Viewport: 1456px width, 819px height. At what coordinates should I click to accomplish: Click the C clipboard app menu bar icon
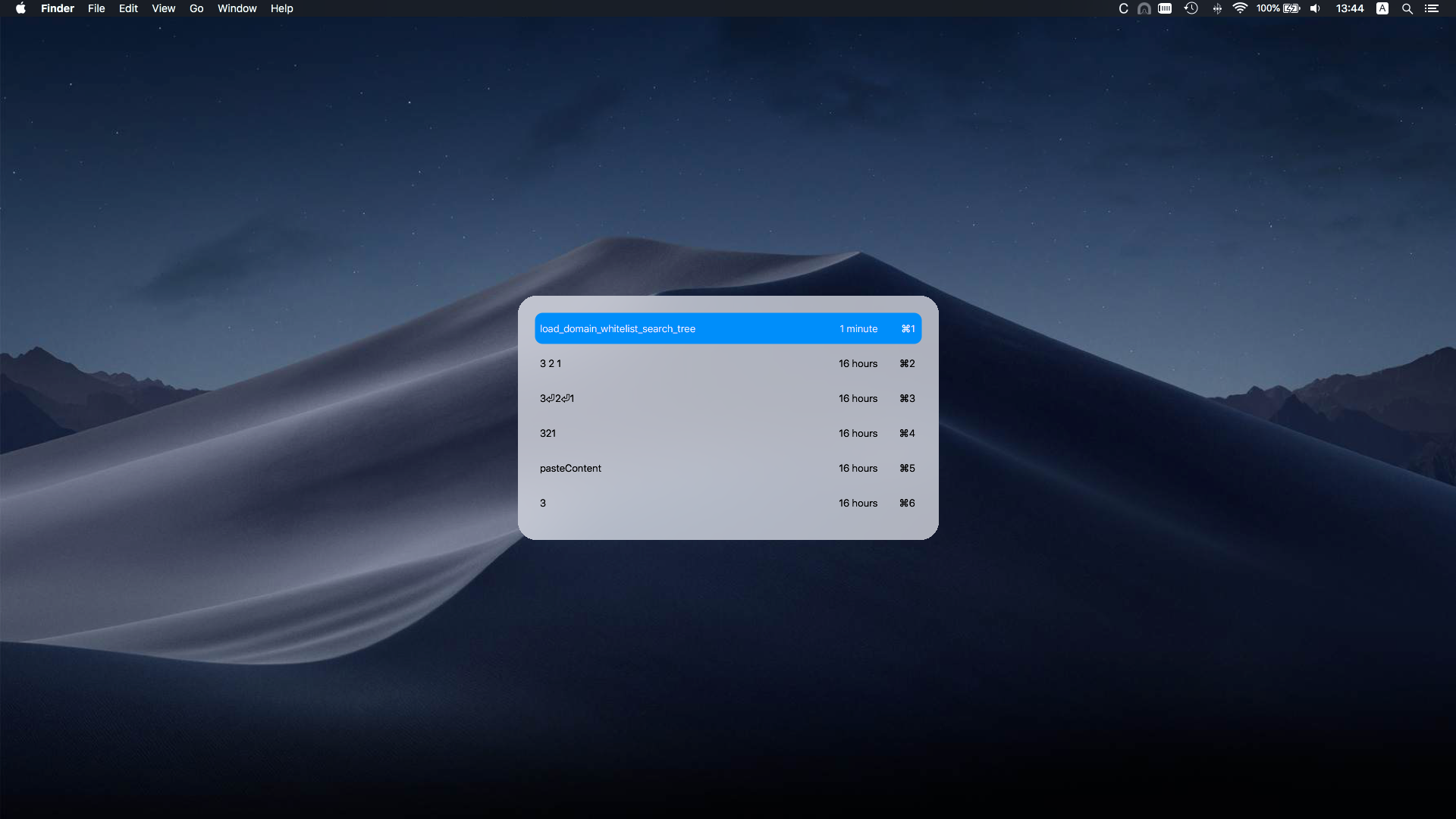1123,8
